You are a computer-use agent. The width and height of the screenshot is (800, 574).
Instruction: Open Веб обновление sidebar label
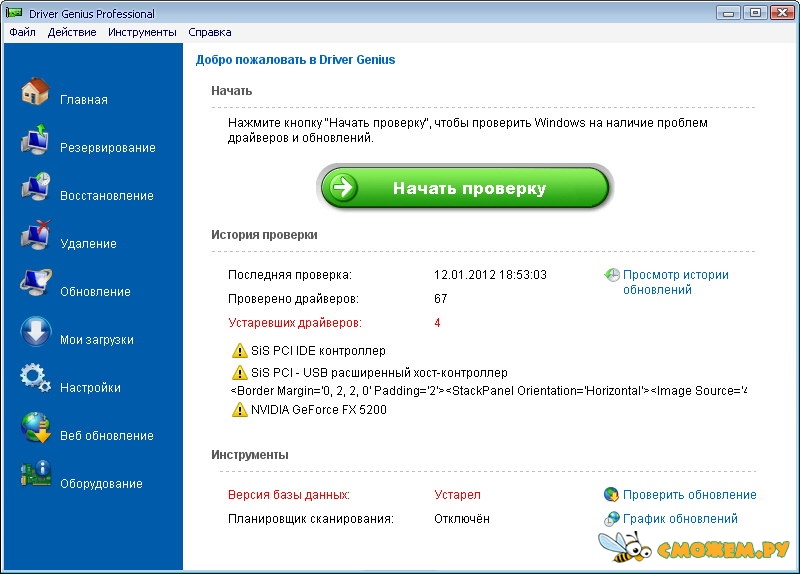(107, 435)
